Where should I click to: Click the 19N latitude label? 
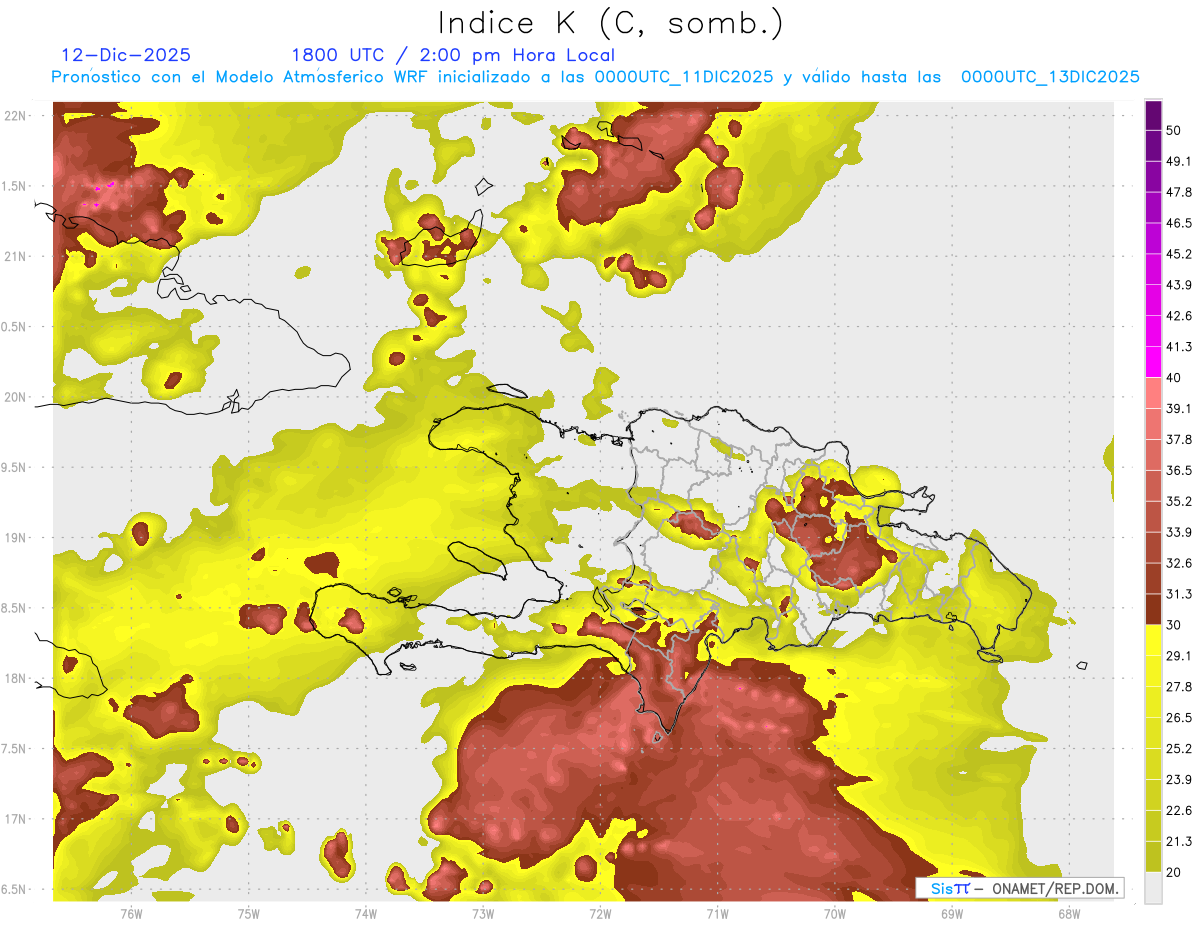tap(17, 538)
